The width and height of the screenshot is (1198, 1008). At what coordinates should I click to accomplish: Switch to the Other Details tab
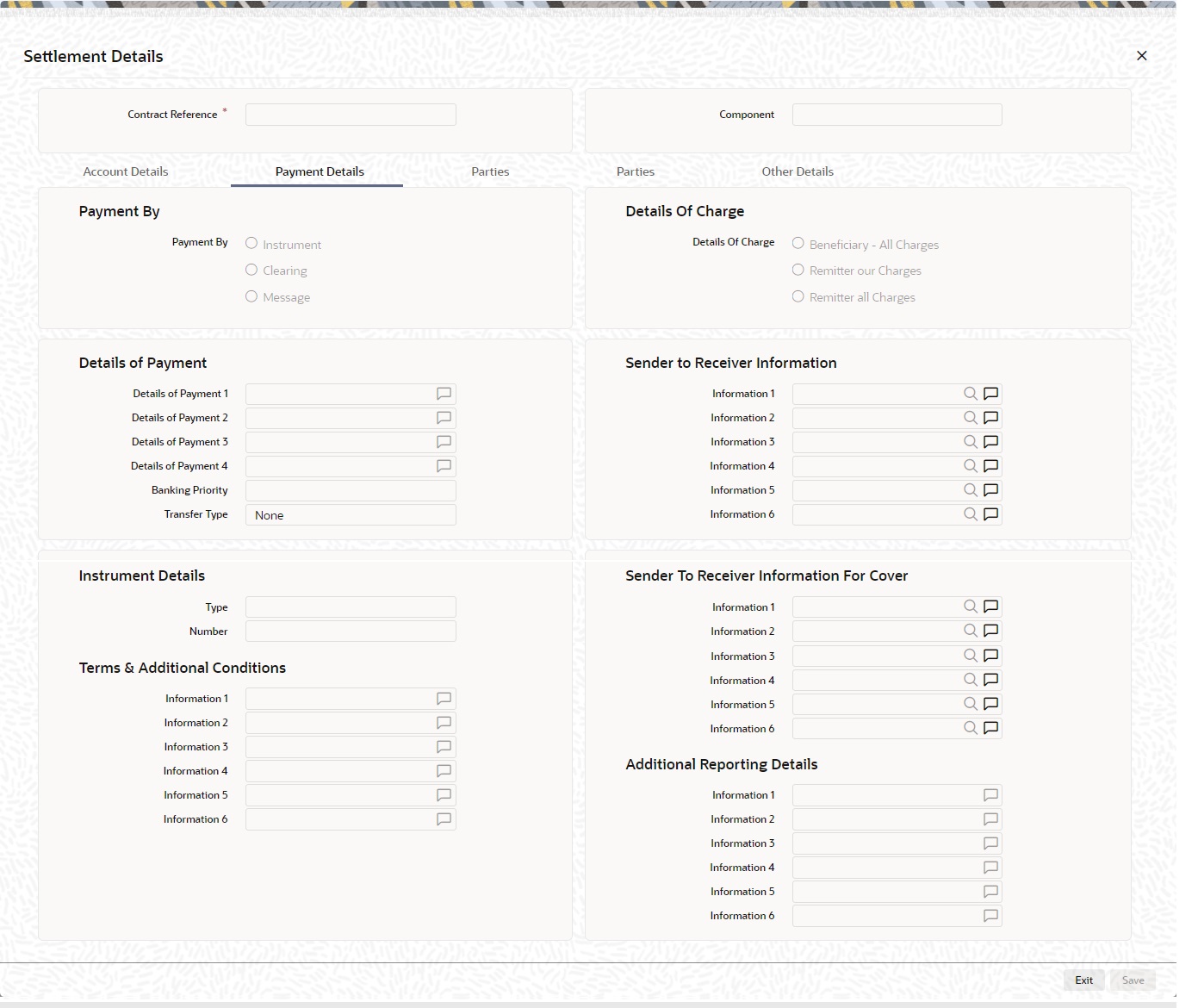point(798,171)
